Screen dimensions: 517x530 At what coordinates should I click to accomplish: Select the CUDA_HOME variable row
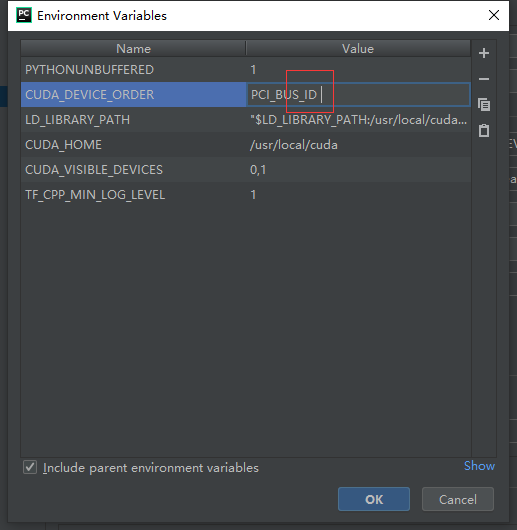[x=246, y=145]
